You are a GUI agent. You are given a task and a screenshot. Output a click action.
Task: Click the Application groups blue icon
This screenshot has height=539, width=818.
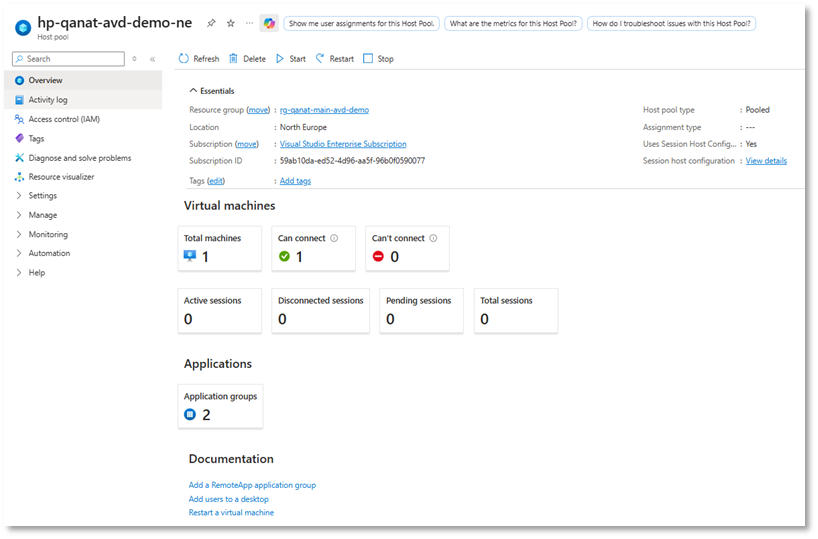click(x=190, y=414)
